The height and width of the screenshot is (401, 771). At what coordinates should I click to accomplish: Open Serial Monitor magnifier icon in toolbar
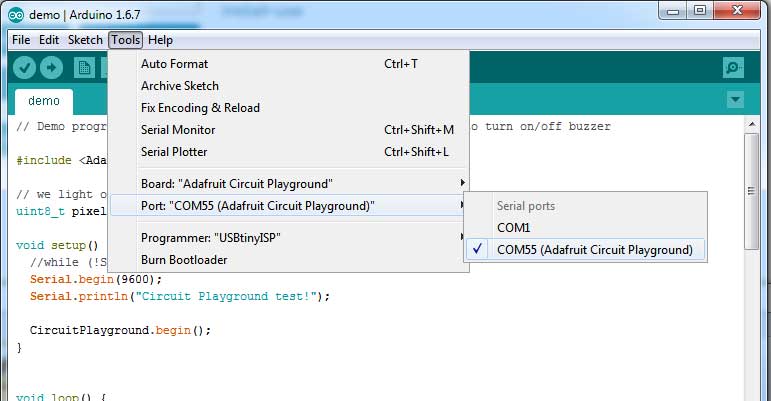(734, 68)
